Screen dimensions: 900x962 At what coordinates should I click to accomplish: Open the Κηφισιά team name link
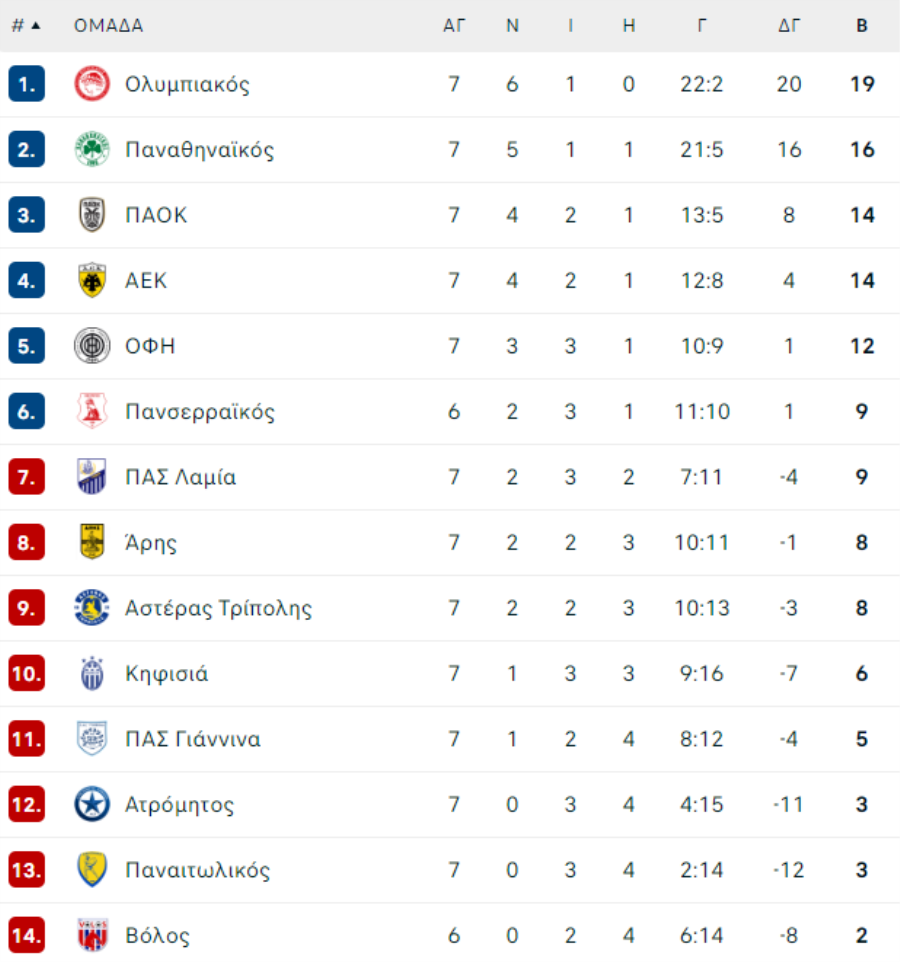pyautogui.click(x=166, y=674)
